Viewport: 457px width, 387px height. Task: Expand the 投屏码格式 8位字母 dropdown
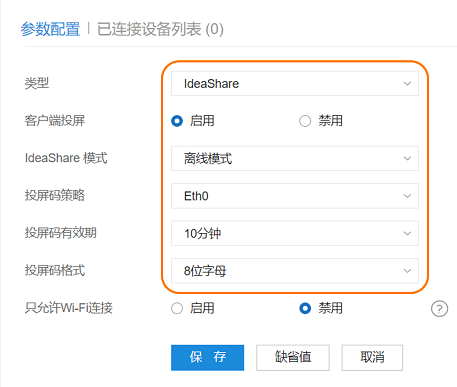[x=295, y=271]
